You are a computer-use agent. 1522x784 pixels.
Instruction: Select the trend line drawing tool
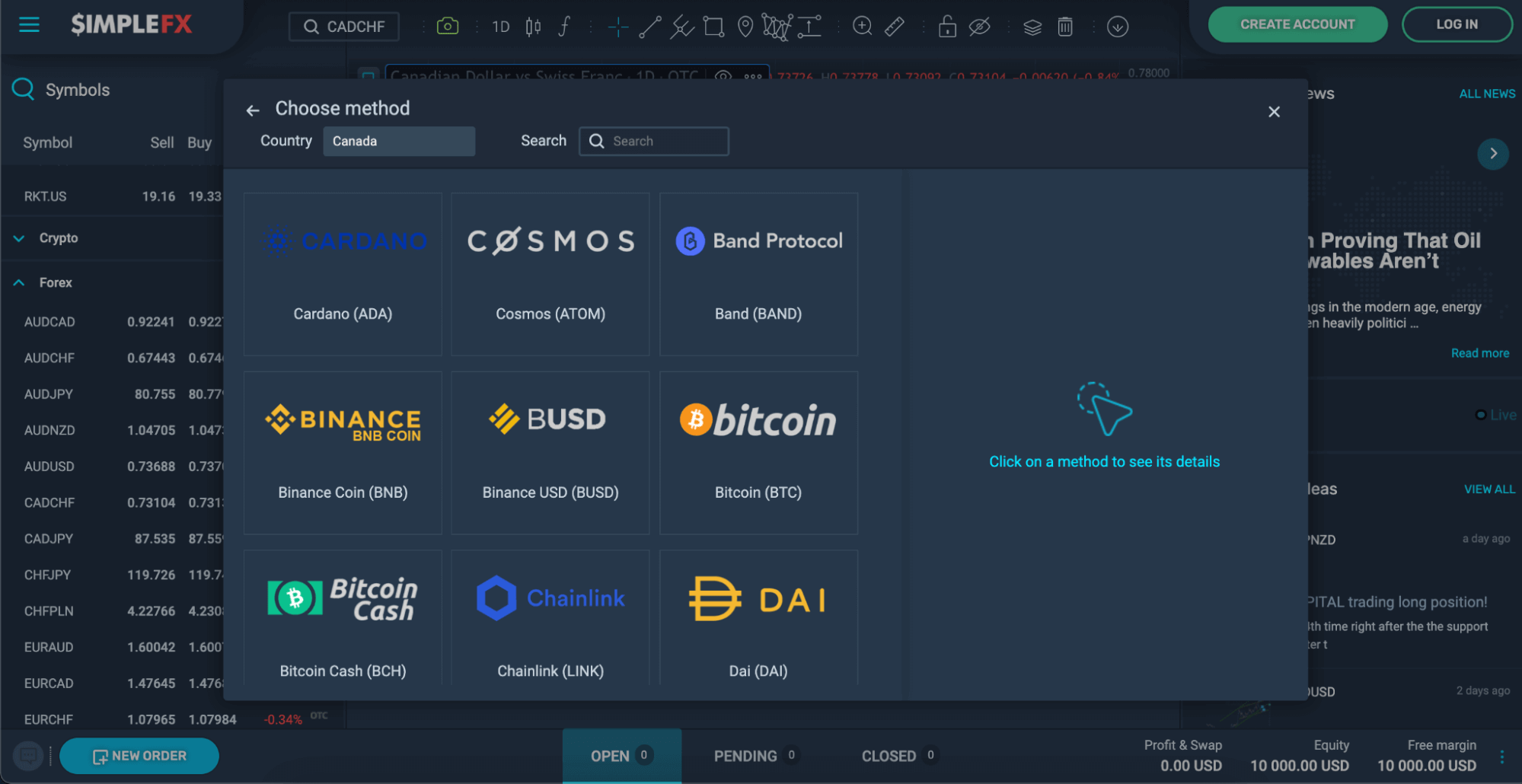click(649, 27)
